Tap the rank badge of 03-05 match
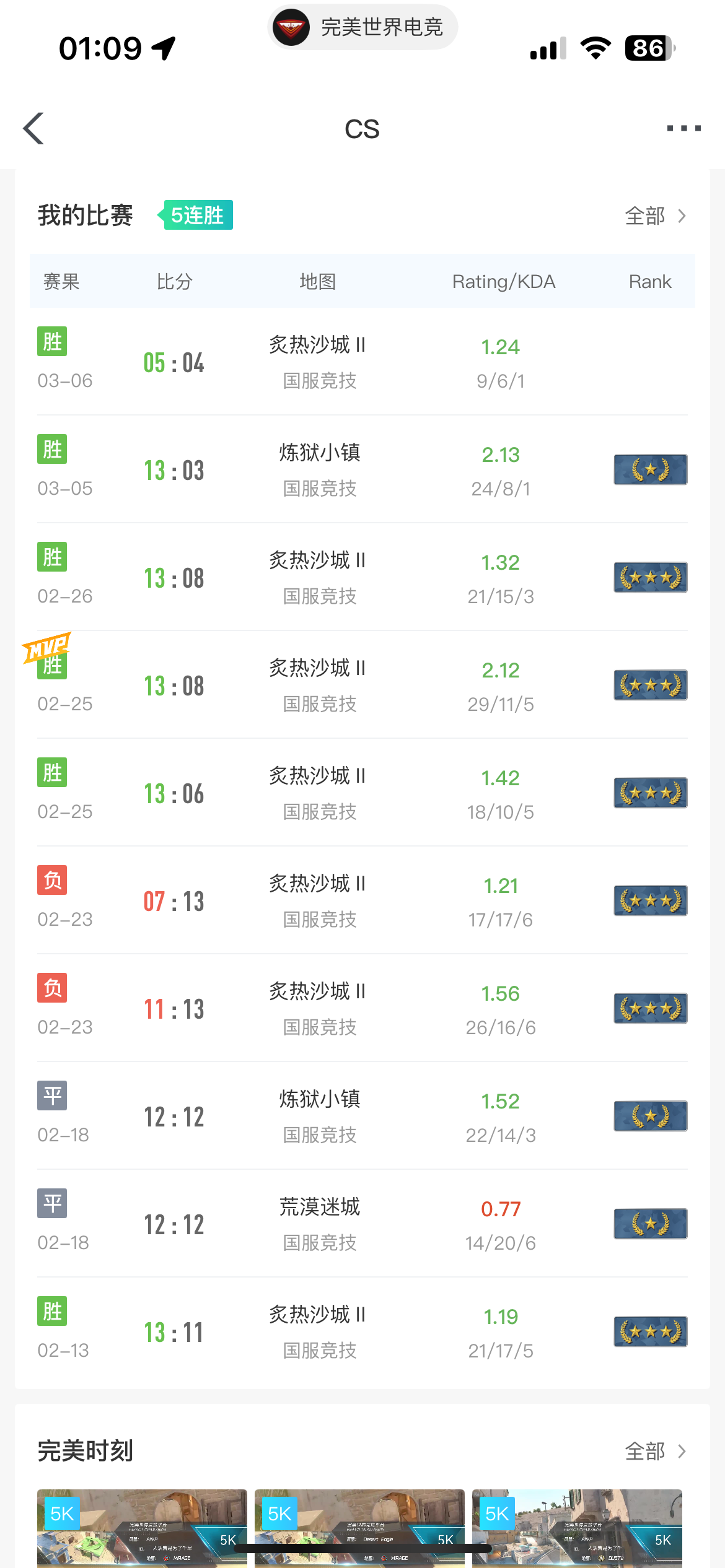 pyautogui.click(x=650, y=469)
